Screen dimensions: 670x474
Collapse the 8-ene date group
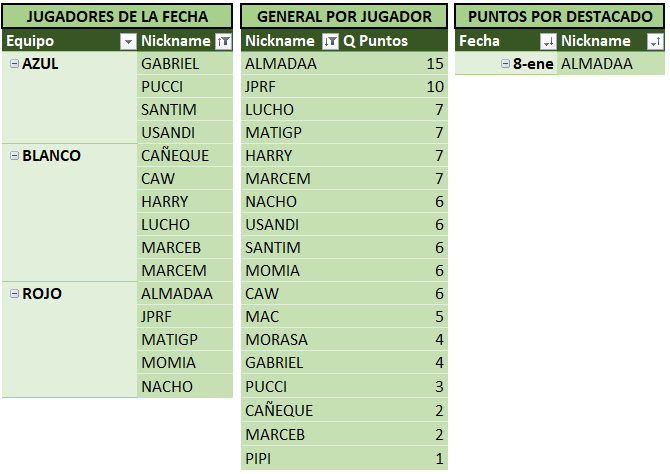(506, 63)
